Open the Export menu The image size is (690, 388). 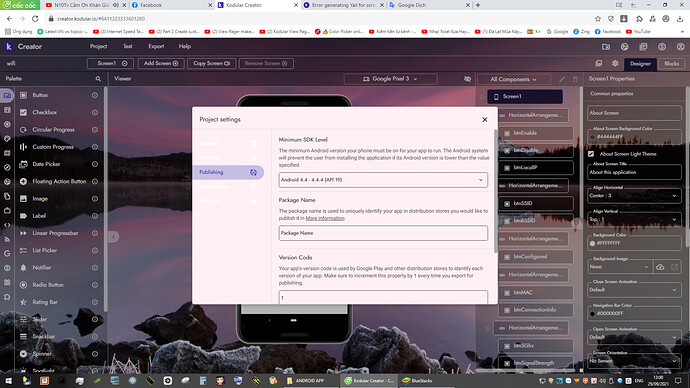click(156, 46)
